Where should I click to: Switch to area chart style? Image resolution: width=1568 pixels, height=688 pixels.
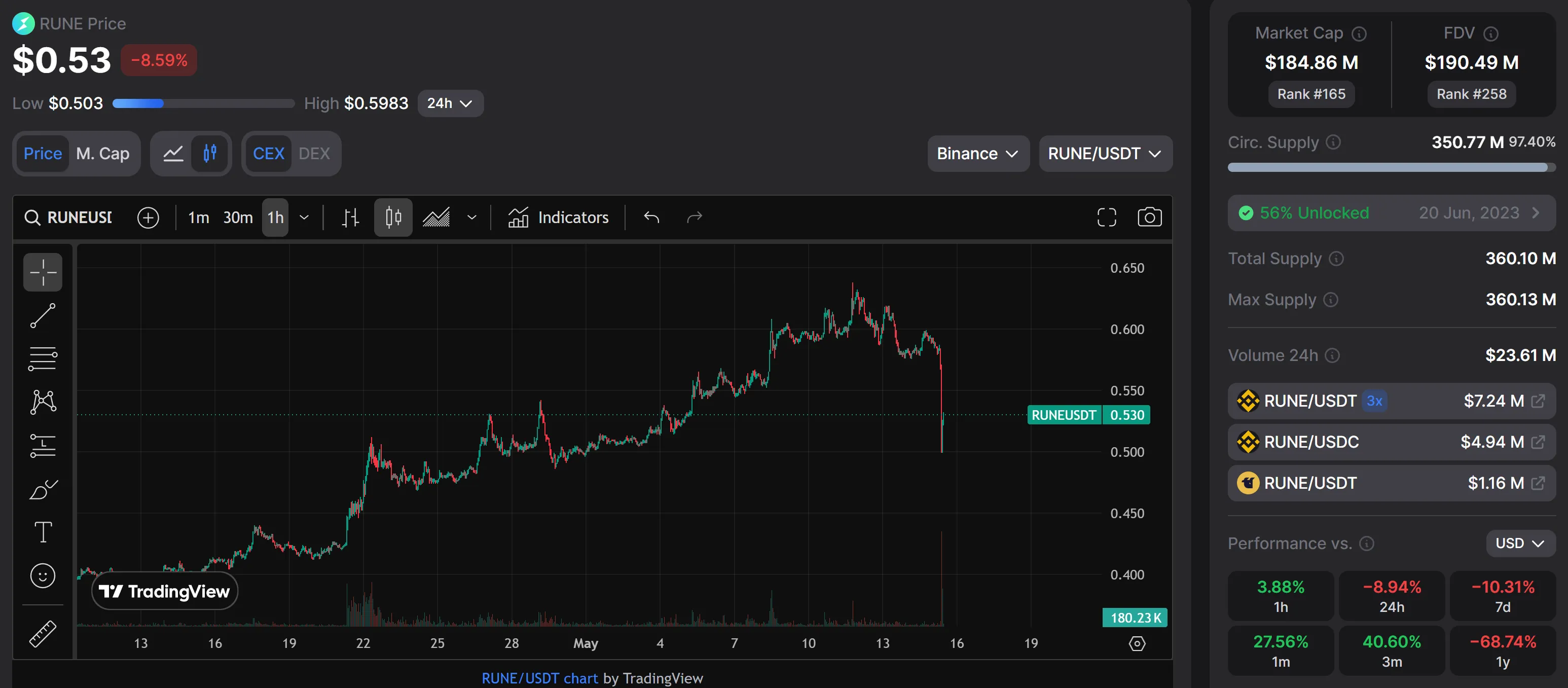pos(436,218)
